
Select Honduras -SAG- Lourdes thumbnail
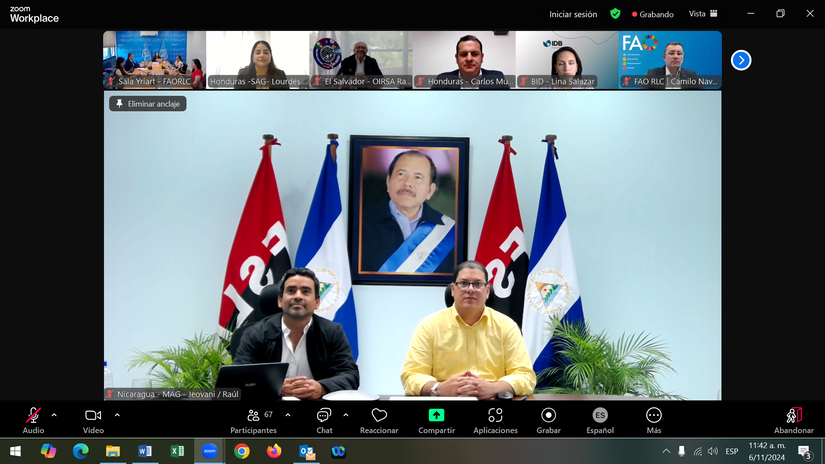tap(257, 59)
